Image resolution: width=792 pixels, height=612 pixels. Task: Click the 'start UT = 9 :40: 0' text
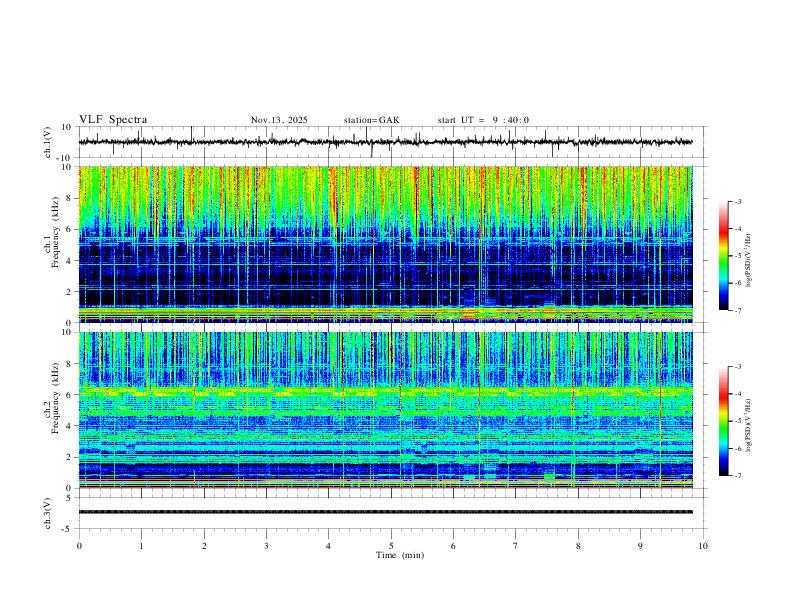click(x=483, y=120)
